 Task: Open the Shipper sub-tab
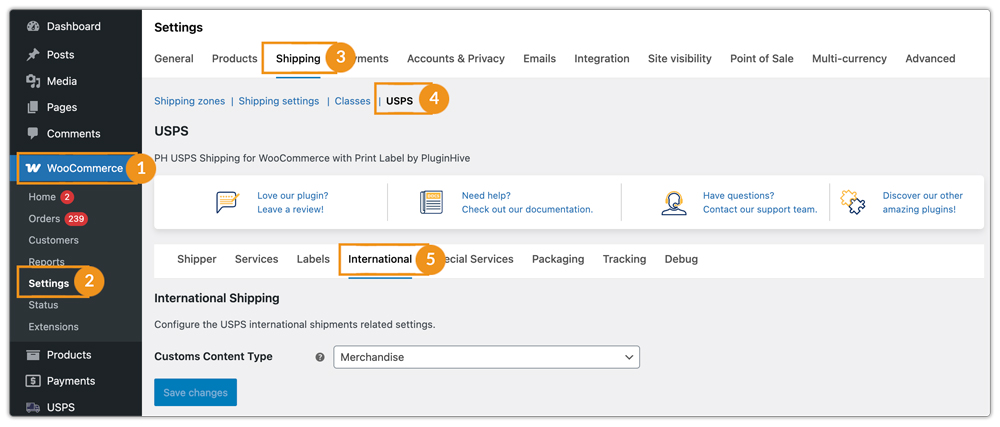197,259
